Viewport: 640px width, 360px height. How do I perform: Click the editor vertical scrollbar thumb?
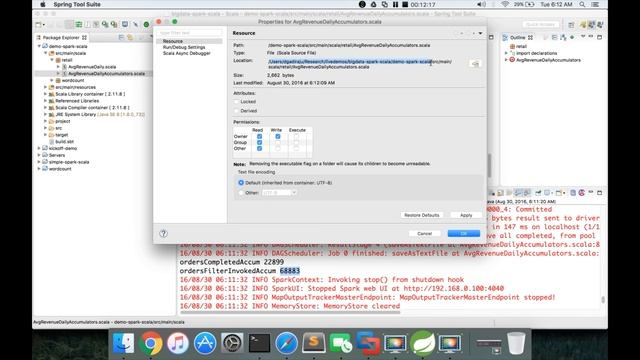tap(489, 164)
